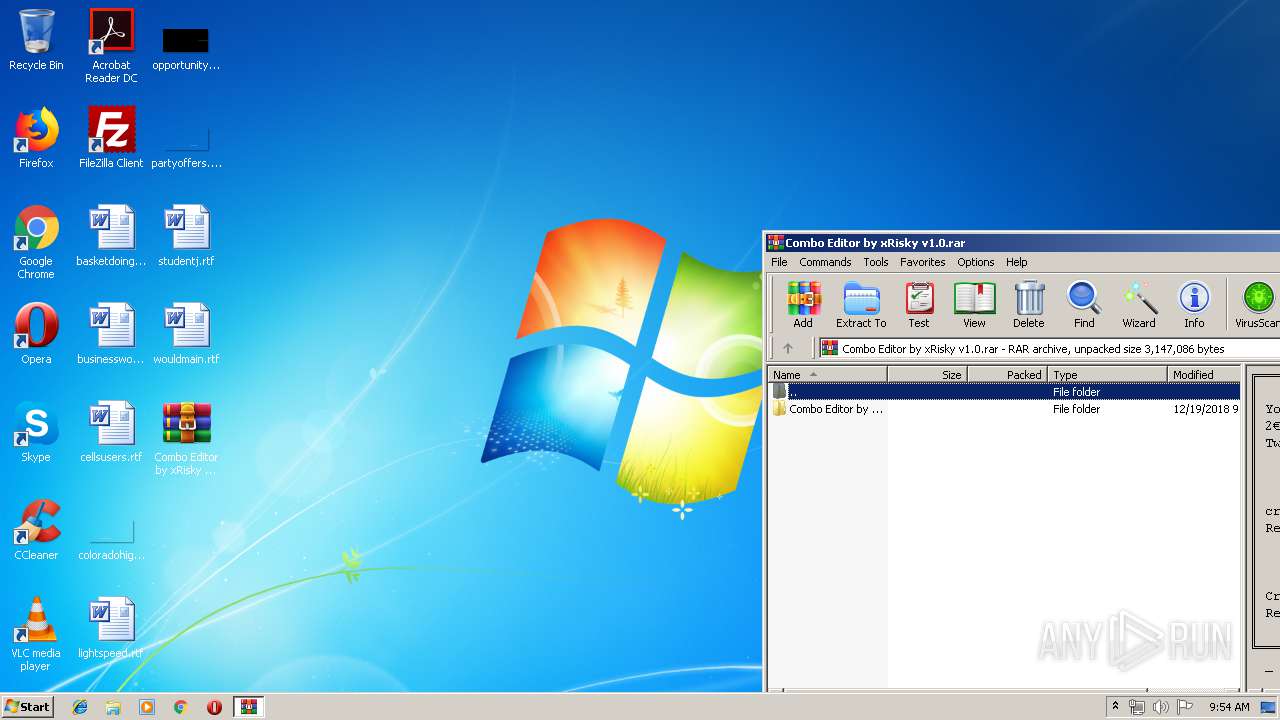Select the parent folder '..' row
Image resolution: width=1280 pixels, height=720 pixels.
pyautogui.click(x=1004, y=392)
